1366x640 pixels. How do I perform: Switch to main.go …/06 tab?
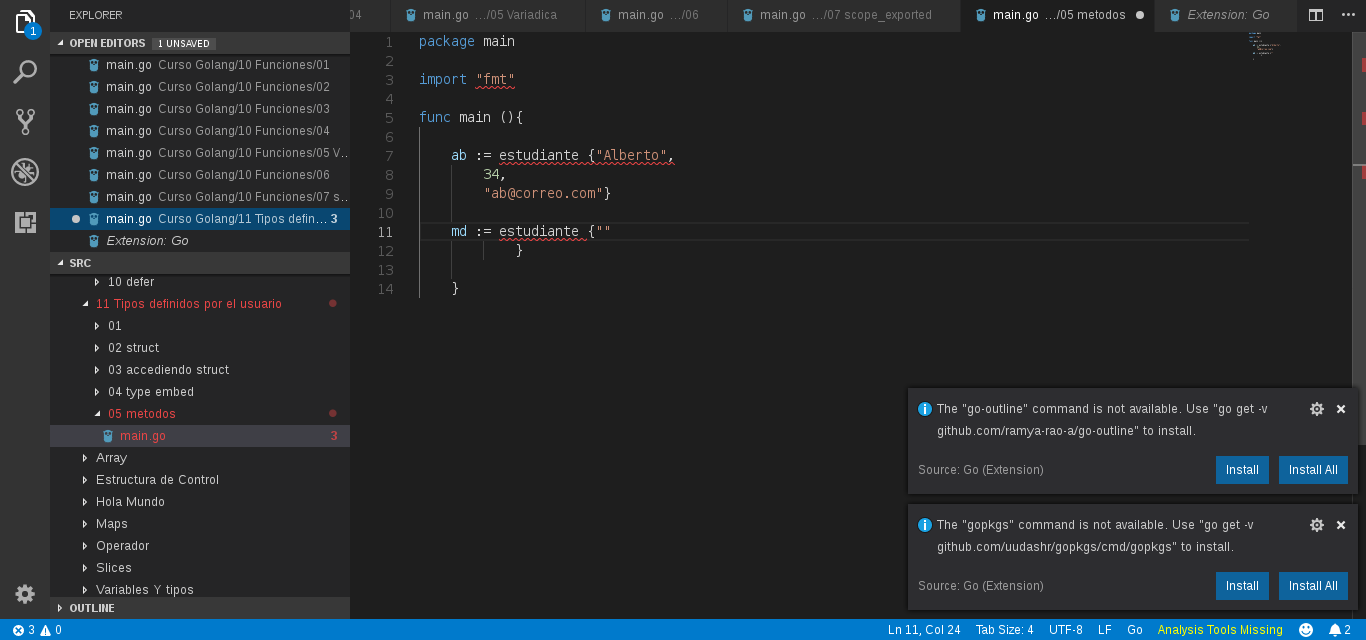pos(657,15)
